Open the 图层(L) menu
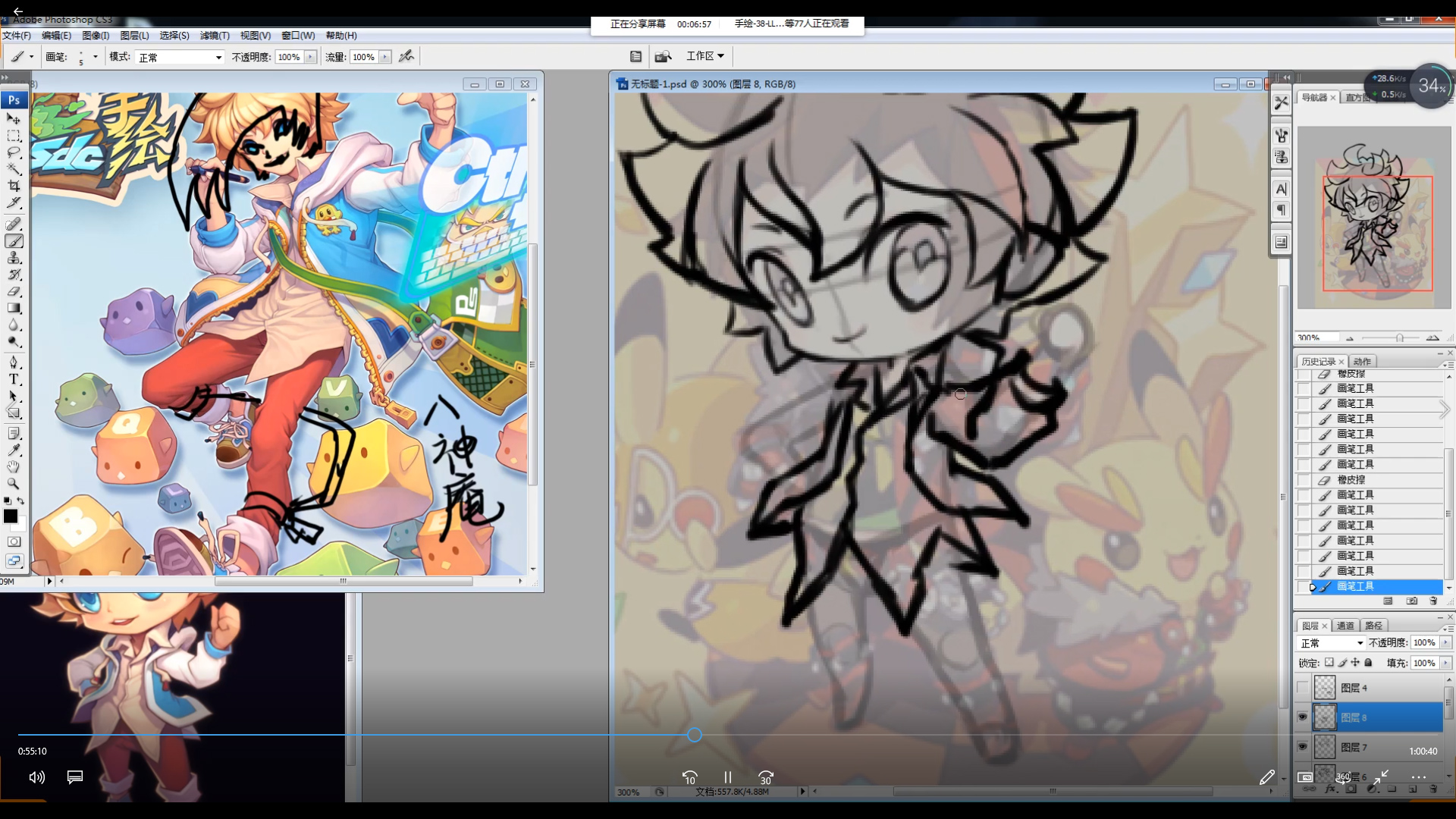Viewport: 1456px width, 819px height. [135, 36]
